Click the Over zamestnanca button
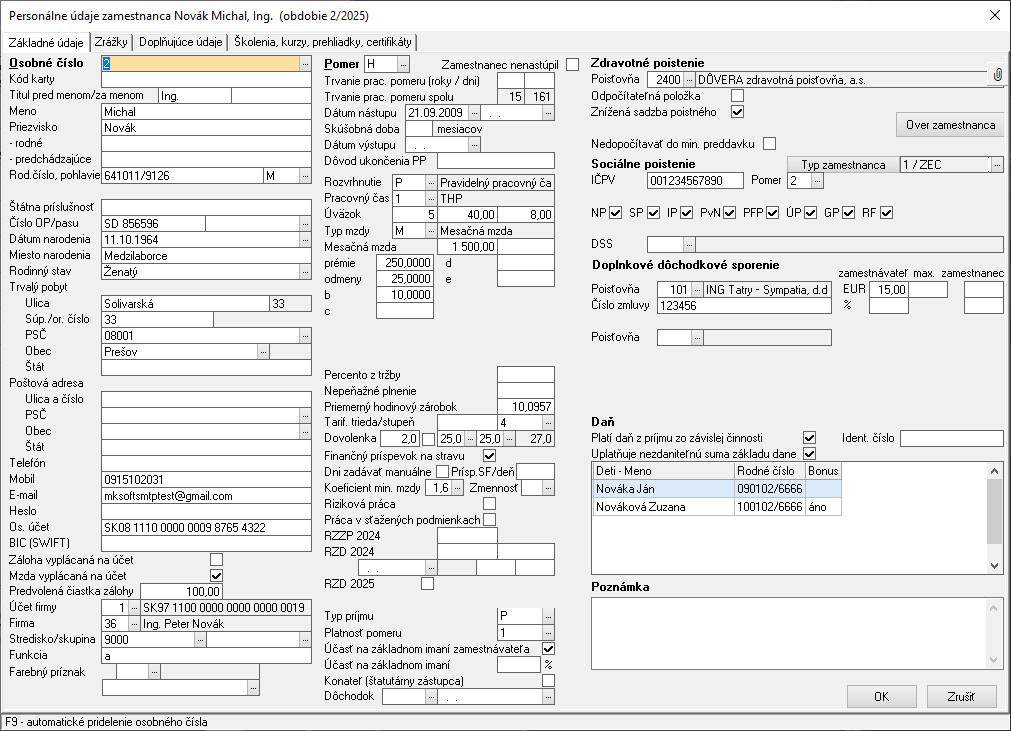The height and width of the screenshot is (731, 1011). click(949, 125)
